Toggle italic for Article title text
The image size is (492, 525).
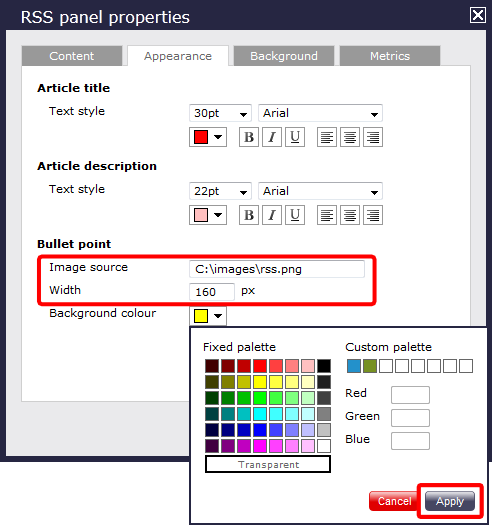coord(272,137)
